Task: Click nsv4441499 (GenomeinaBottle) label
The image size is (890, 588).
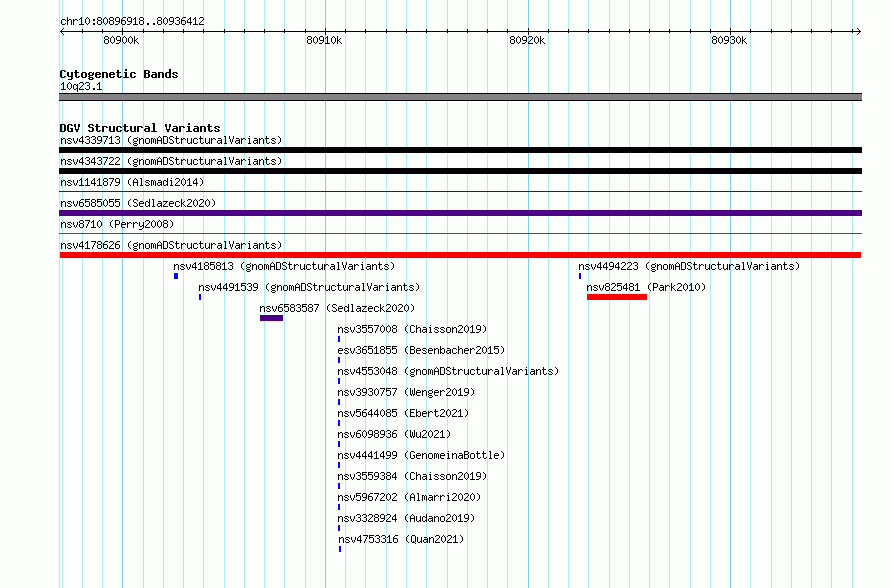Action: (421, 455)
